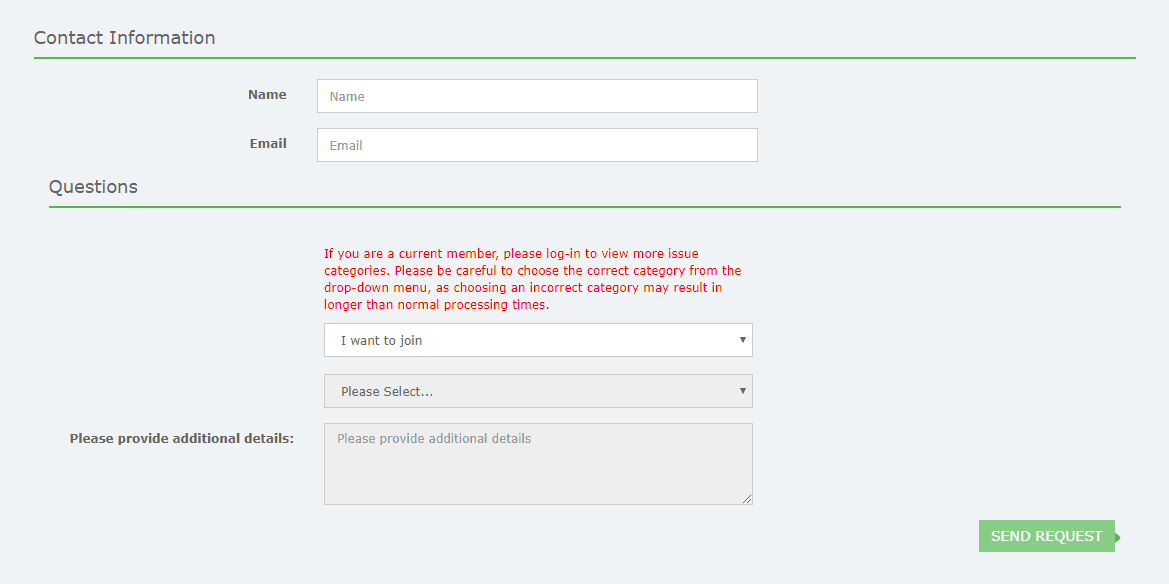
Task: Click the "Name" field label
Action: pos(267,95)
